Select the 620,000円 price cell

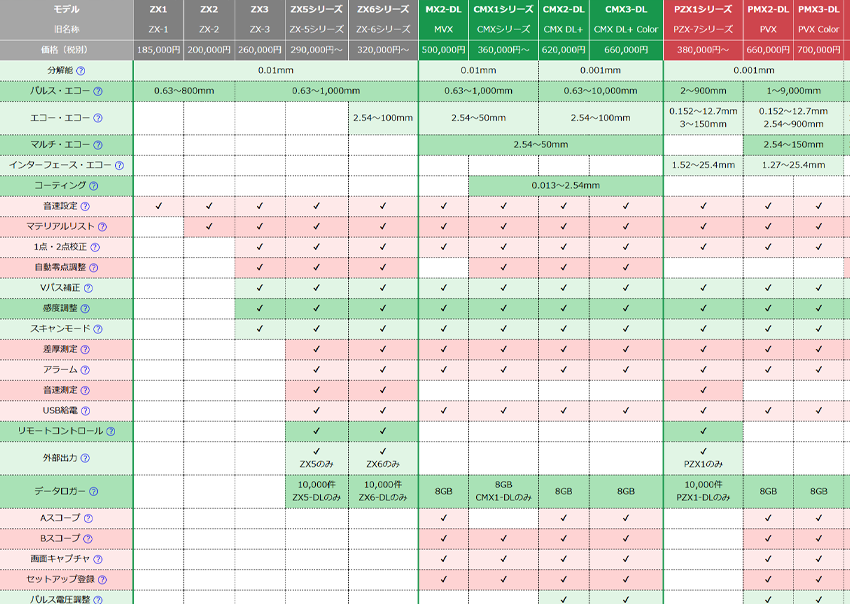(x=564, y=50)
